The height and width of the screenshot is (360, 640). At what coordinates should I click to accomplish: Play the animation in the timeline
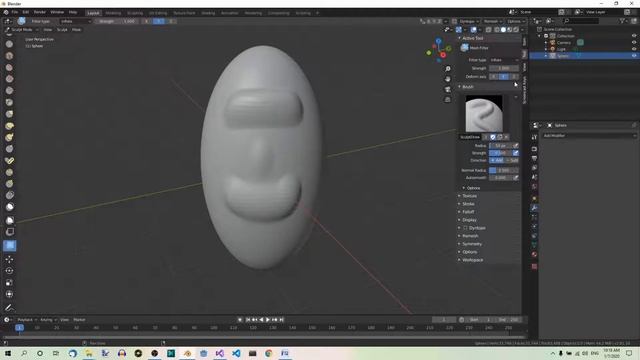pyautogui.click(x=268, y=320)
